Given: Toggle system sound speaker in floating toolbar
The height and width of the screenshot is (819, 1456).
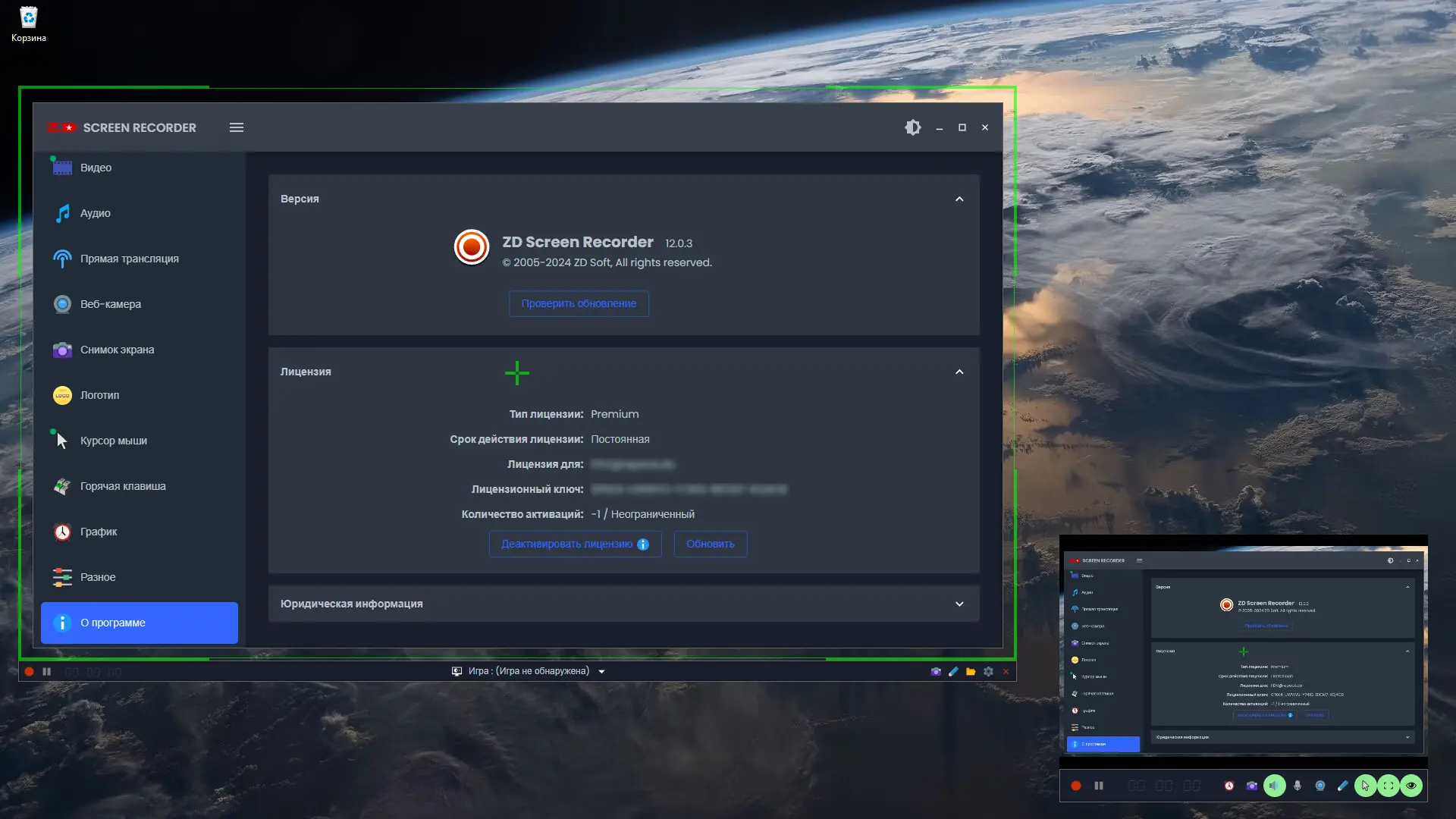Looking at the screenshot, I should (1275, 786).
